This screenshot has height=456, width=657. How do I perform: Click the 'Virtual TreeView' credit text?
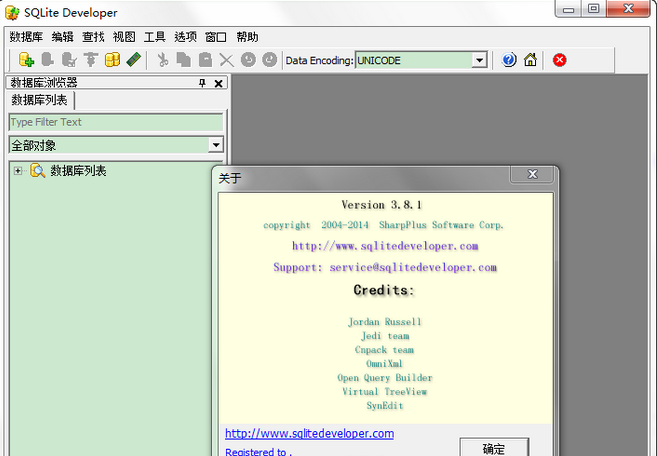385,391
